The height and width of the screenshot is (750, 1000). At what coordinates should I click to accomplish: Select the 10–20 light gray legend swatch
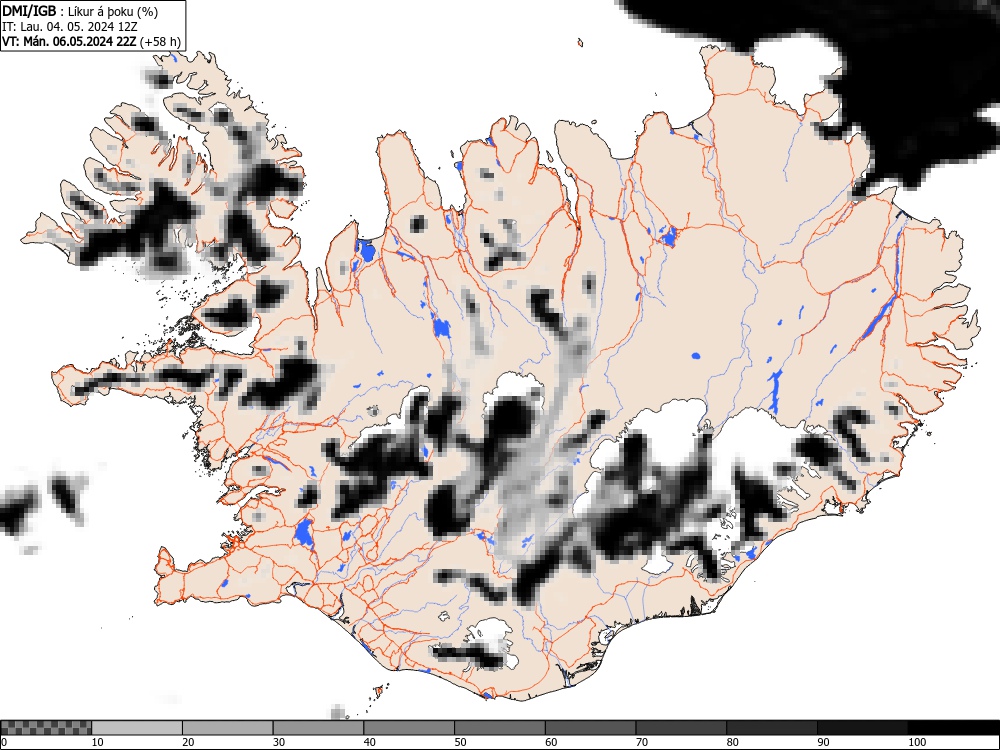click(137, 728)
